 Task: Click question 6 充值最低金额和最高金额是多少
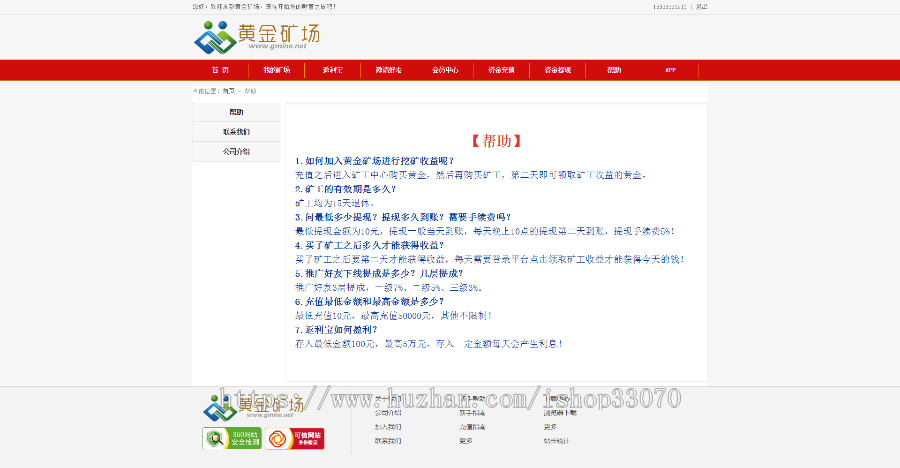coord(370,301)
